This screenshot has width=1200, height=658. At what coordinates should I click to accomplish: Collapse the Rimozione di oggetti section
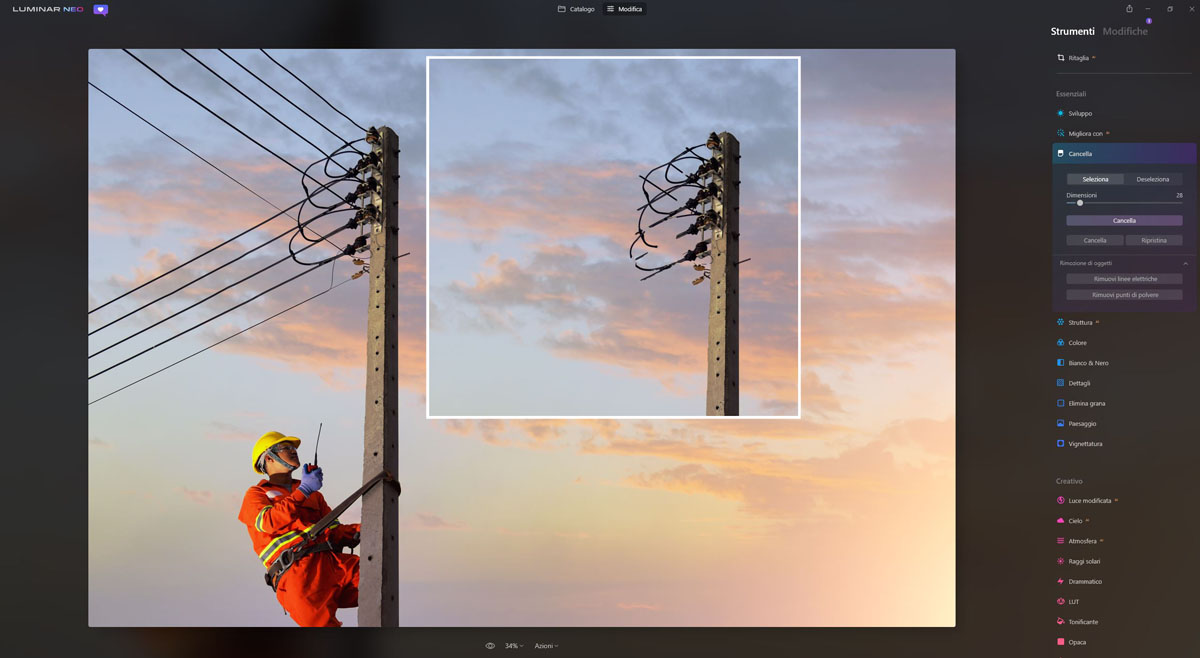pos(1186,263)
